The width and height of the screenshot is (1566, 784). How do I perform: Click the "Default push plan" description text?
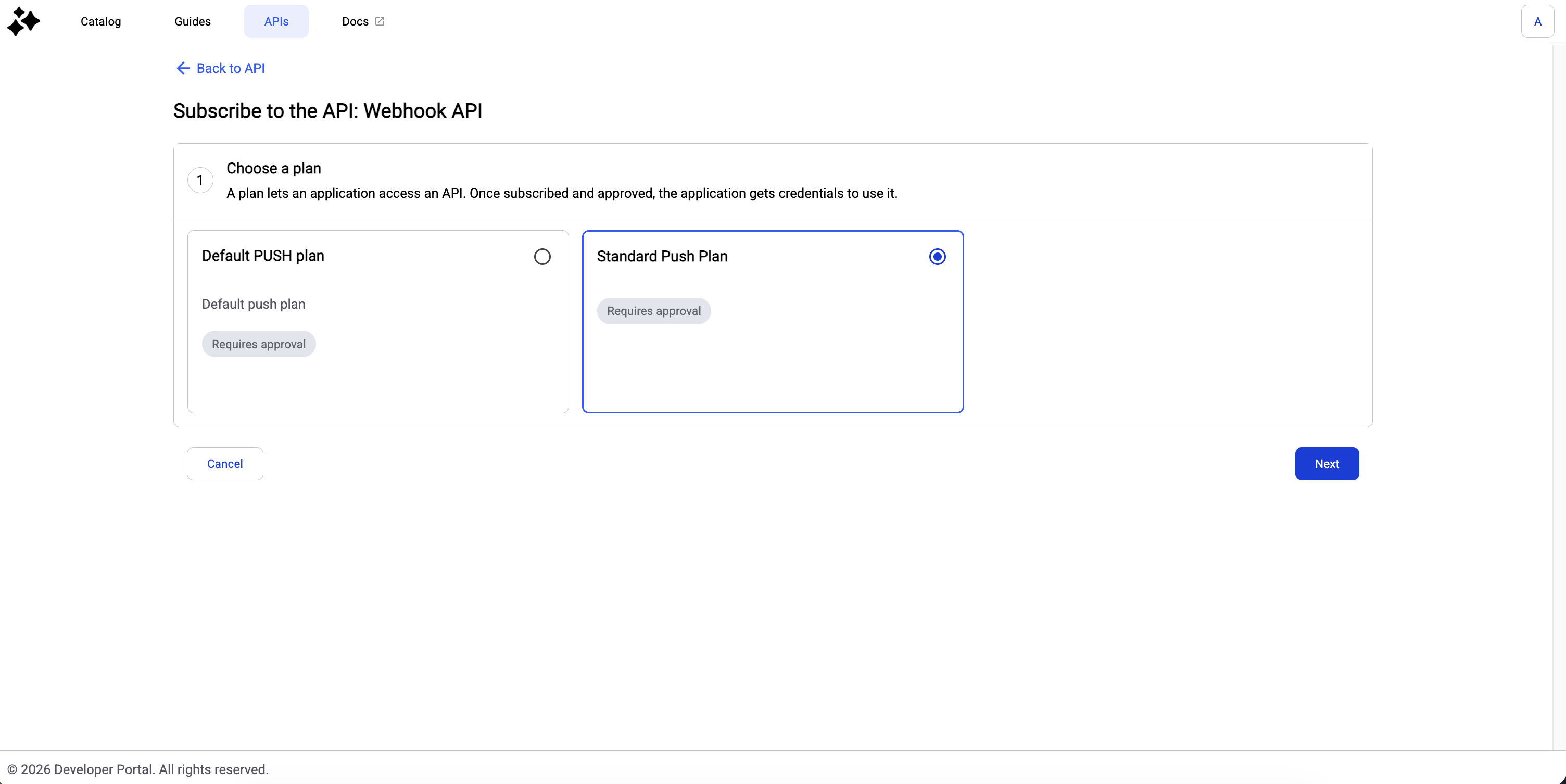(x=254, y=304)
